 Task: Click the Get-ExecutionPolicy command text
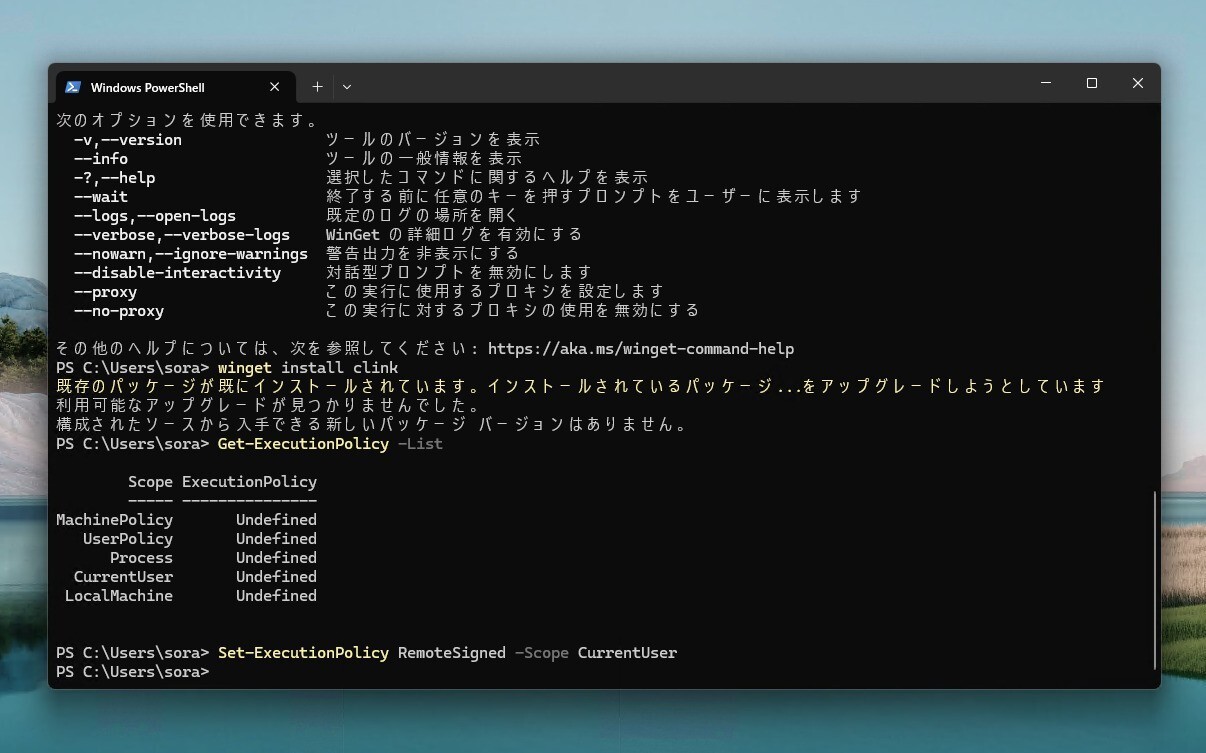302,443
